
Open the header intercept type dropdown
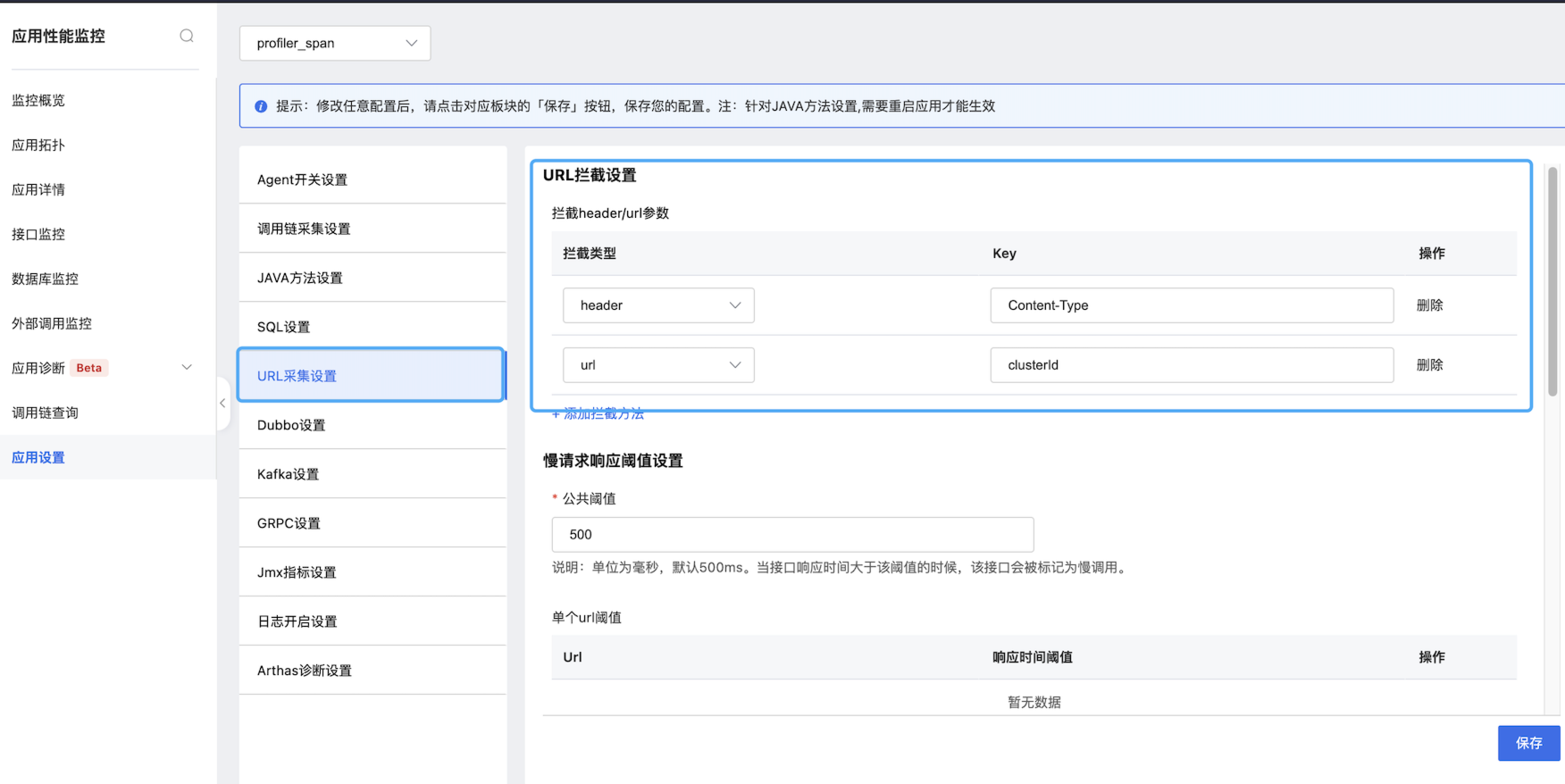point(658,305)
